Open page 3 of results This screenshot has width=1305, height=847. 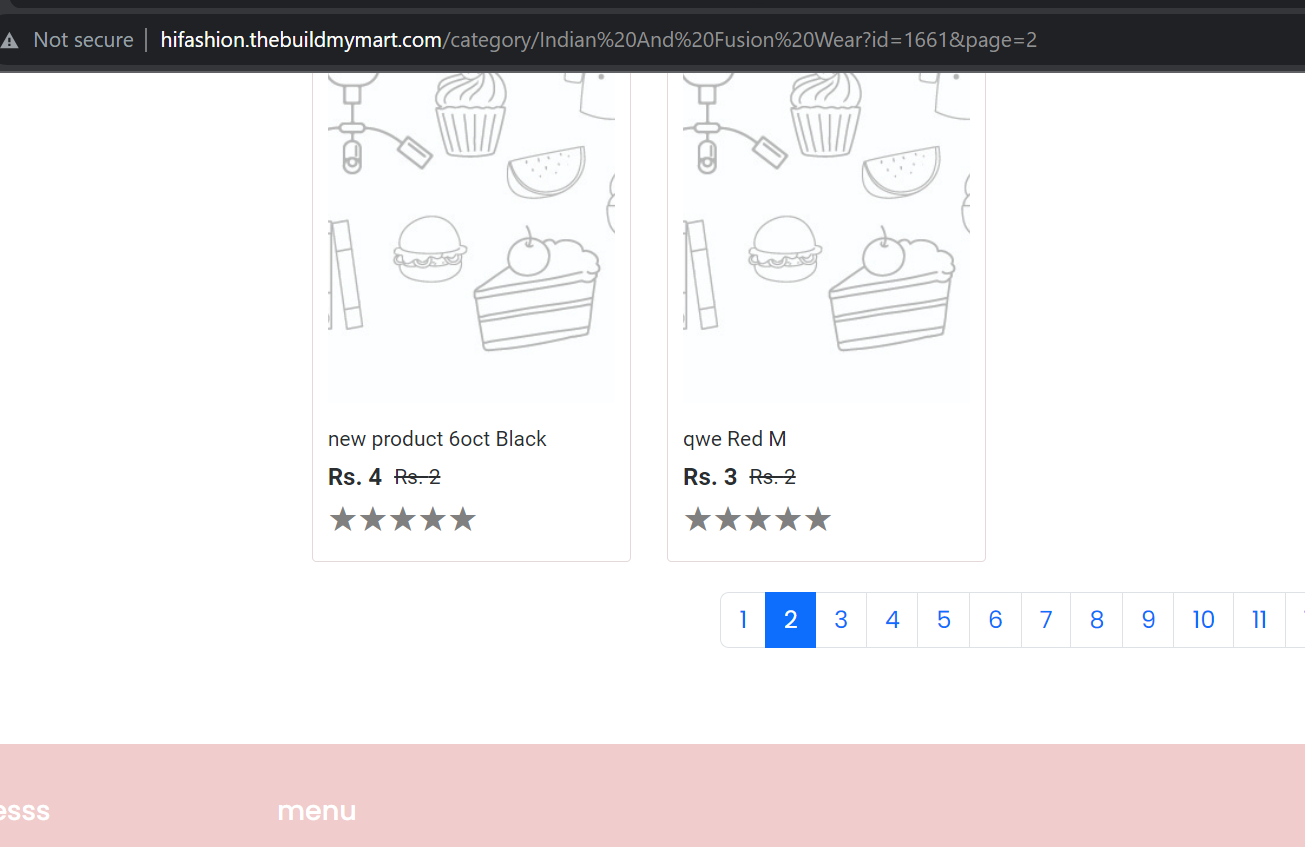coord(841,620)
